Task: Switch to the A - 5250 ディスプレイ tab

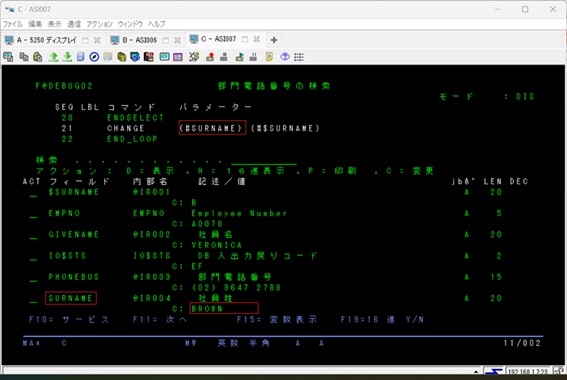Action: tap(46, 40)
